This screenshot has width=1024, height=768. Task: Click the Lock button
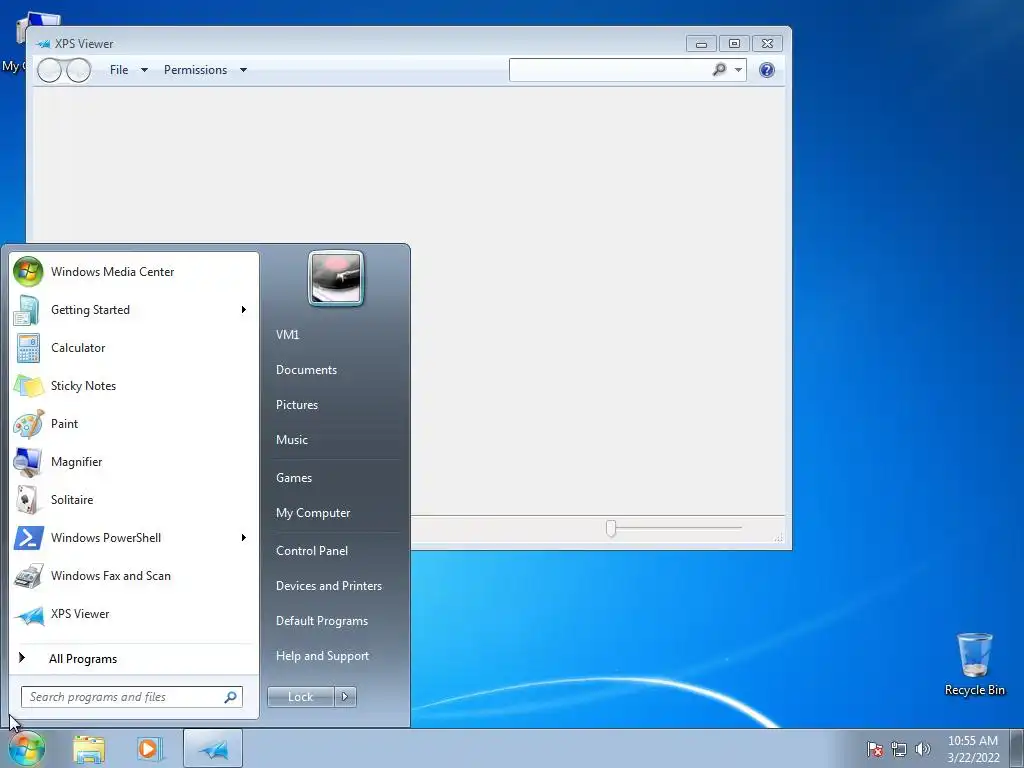pos(300,697)
